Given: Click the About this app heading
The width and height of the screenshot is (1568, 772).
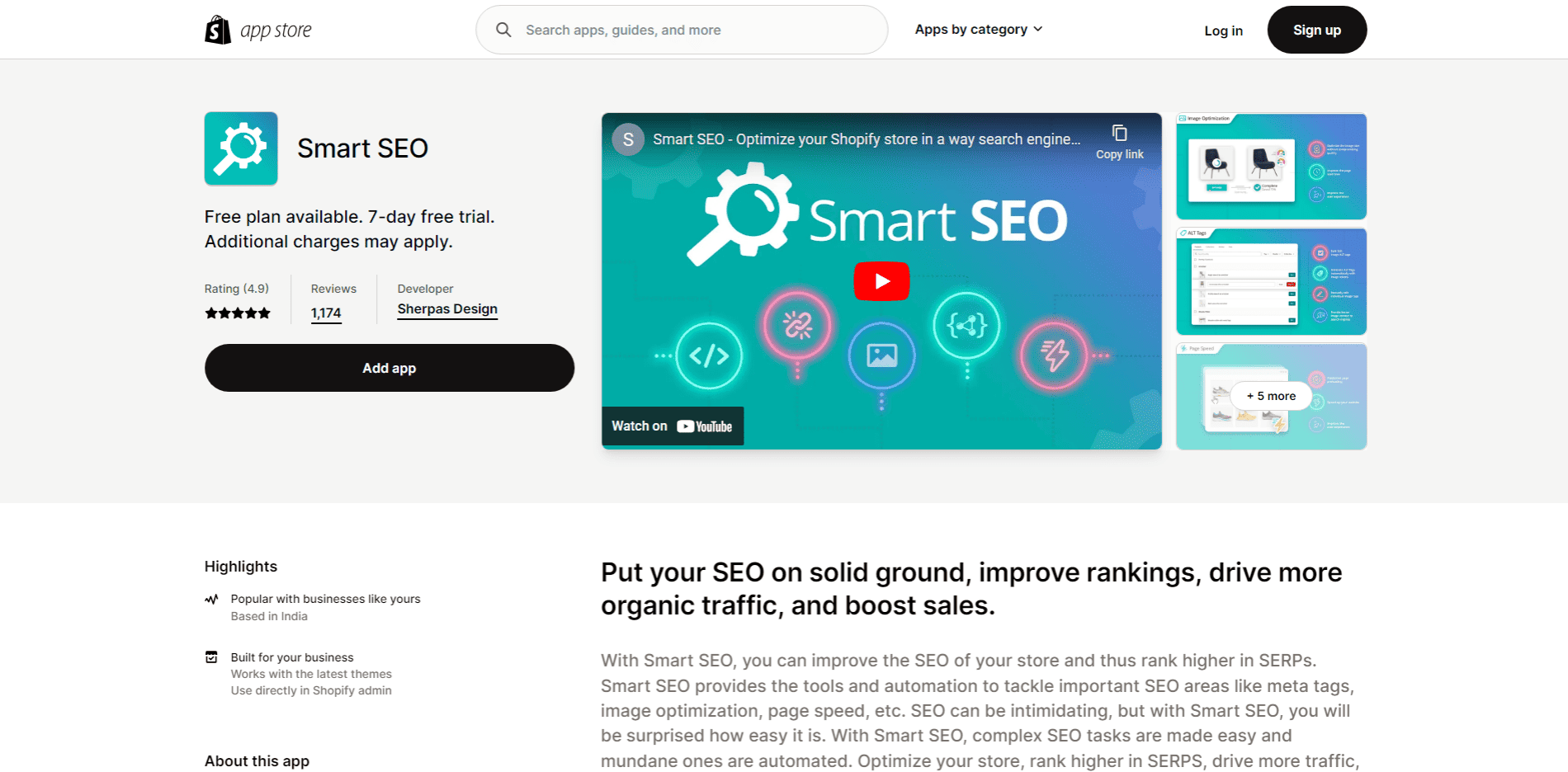Looking at the screenshot, I should pos(257,761).
